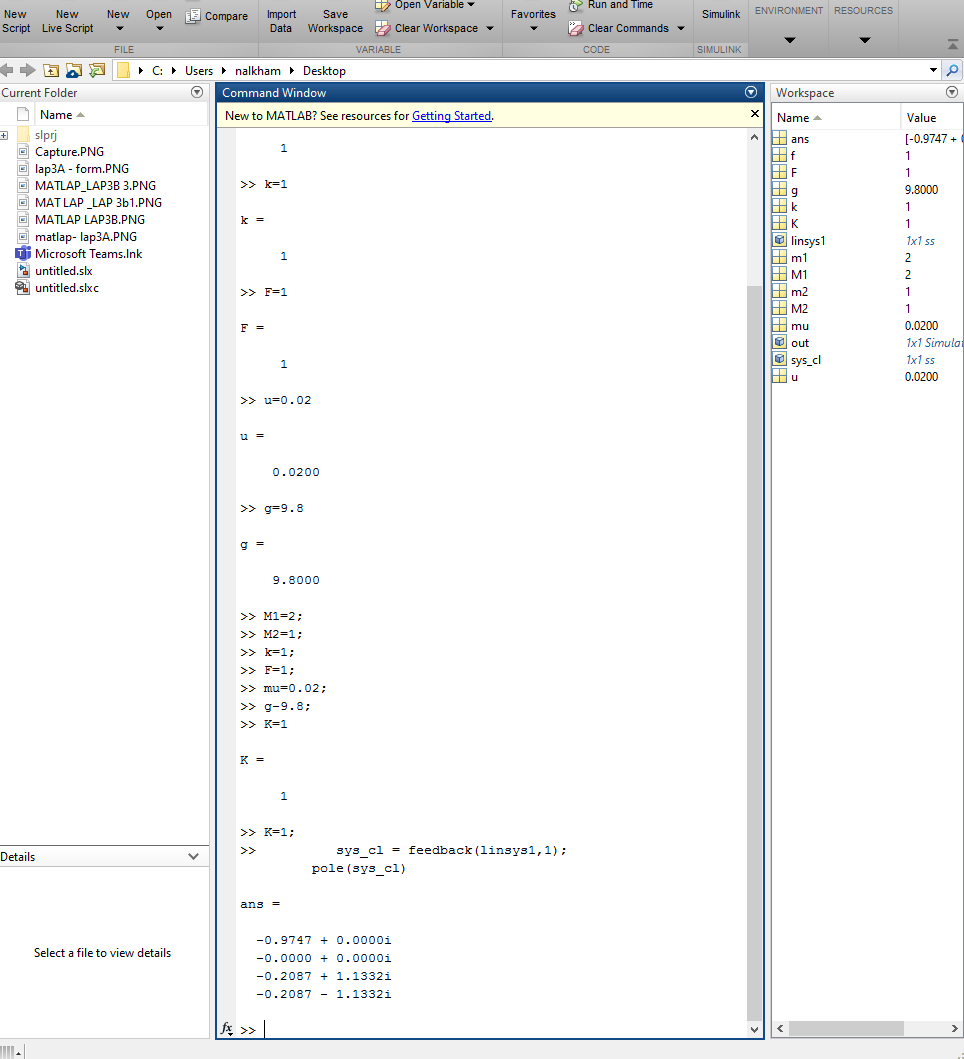Click the folder icon with green arrow
This screenshot has height=1059, width=964.
pyautogui.click(x=97, y=70)
